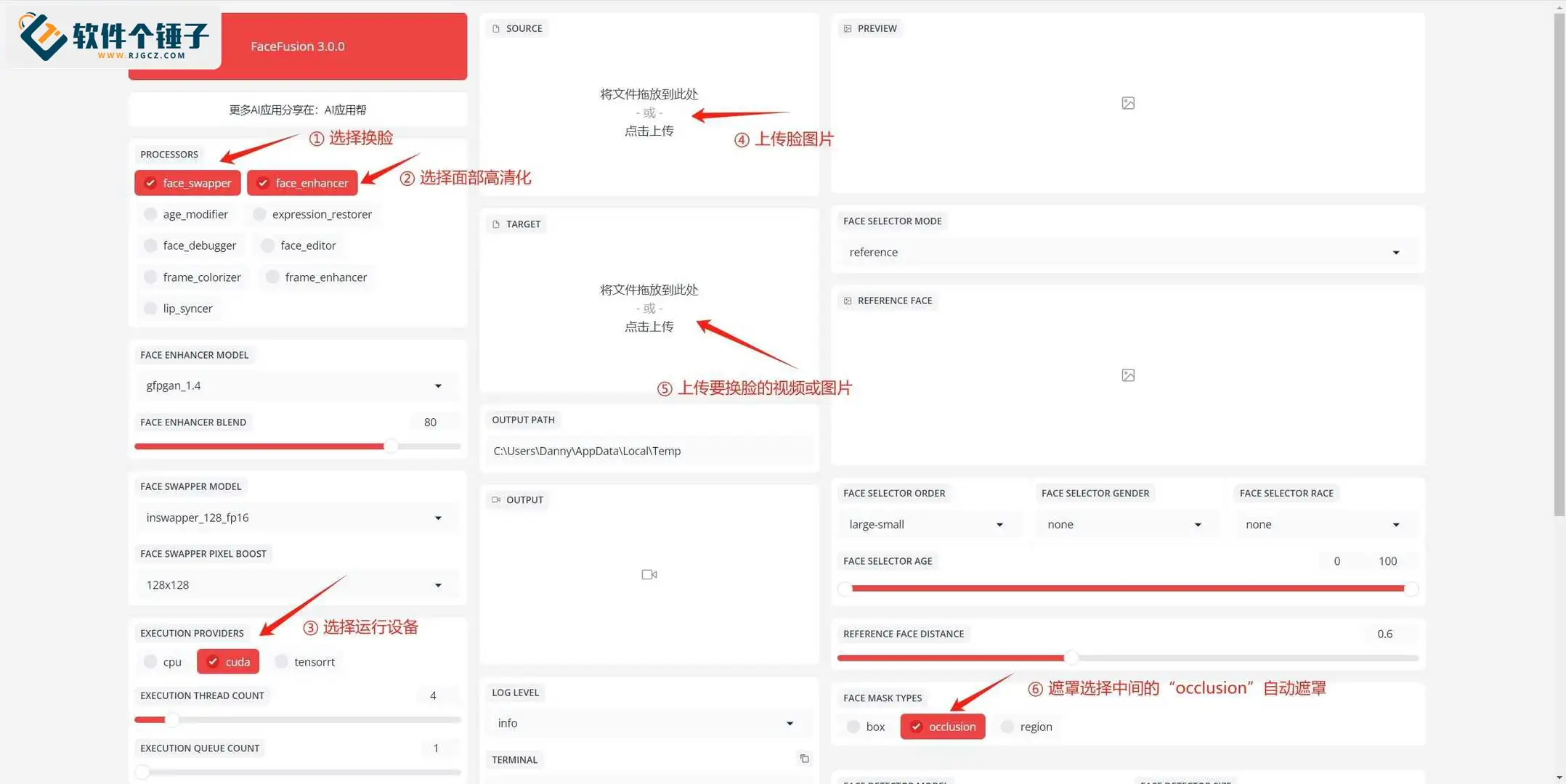
Task: Click the Execution Thread Count value 4
Action: tap(436, 695)
